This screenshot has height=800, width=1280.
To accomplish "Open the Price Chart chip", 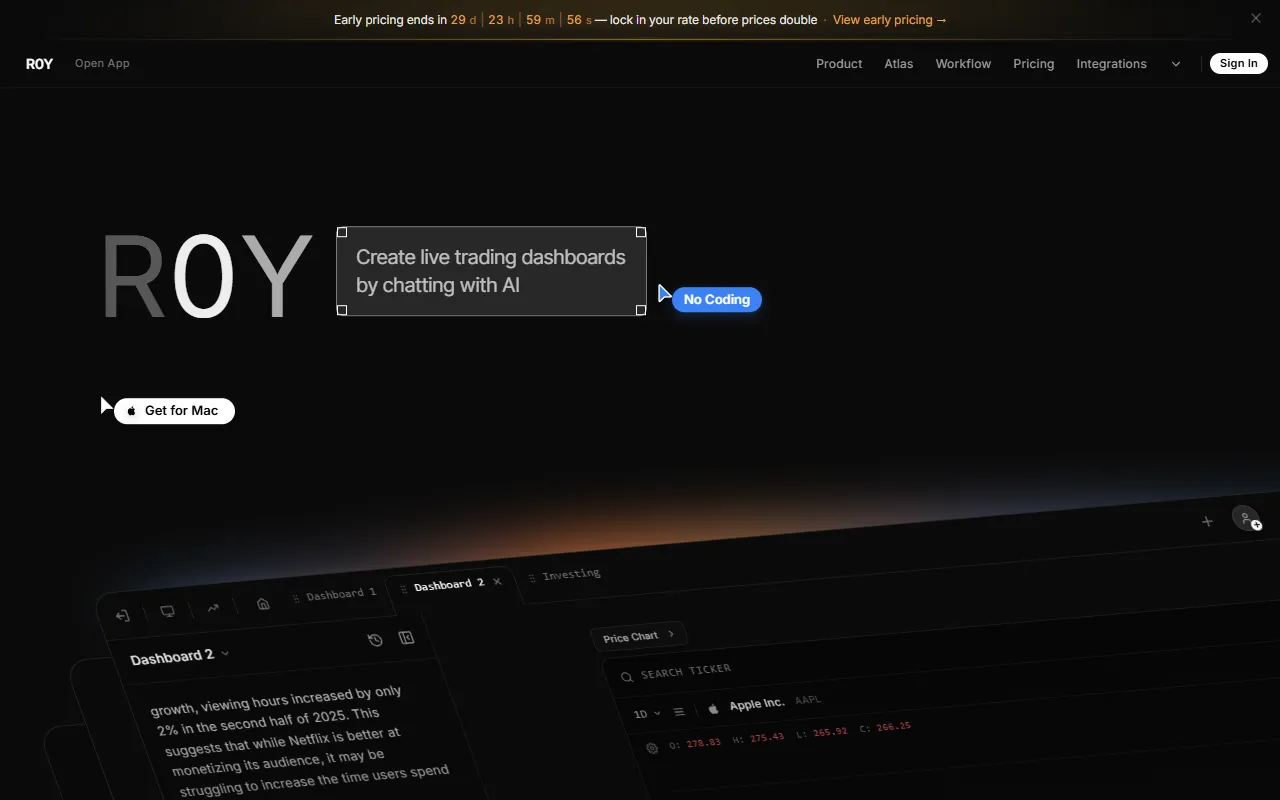I will click(638, 636).
